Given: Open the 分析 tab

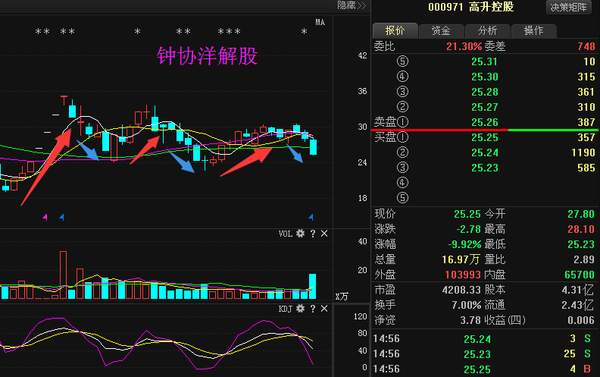Looking at the screenshot, I should (488, 31).
